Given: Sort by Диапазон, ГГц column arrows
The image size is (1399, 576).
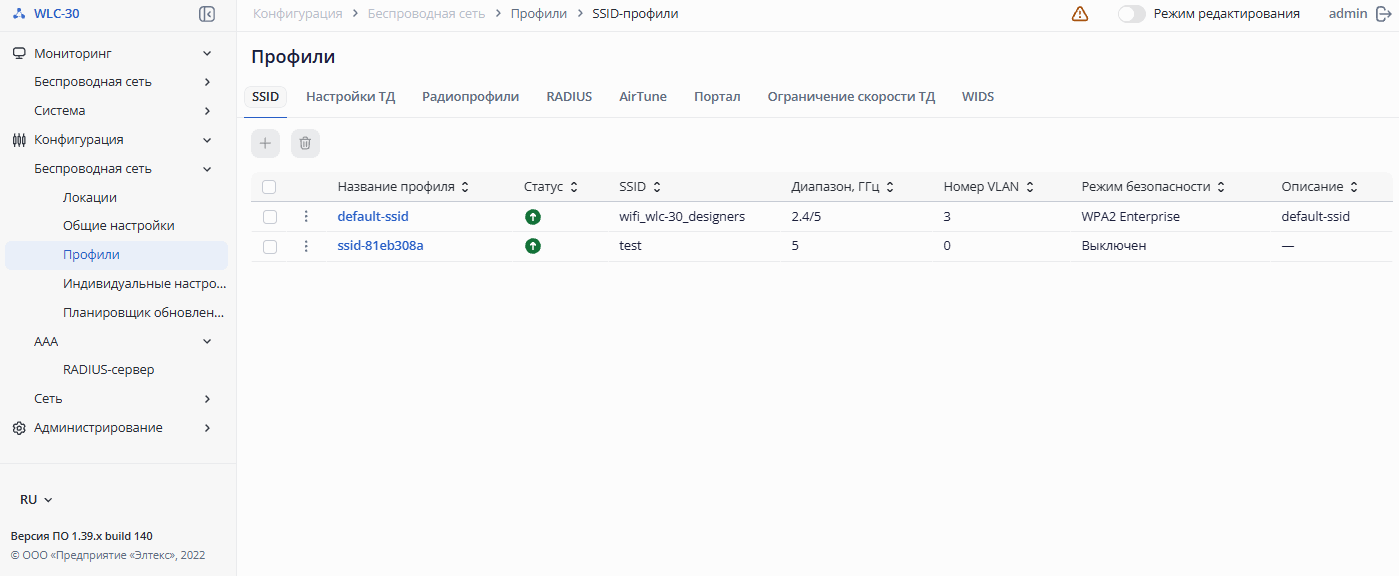Looking at the screenshot, I should tap(890, 187).
